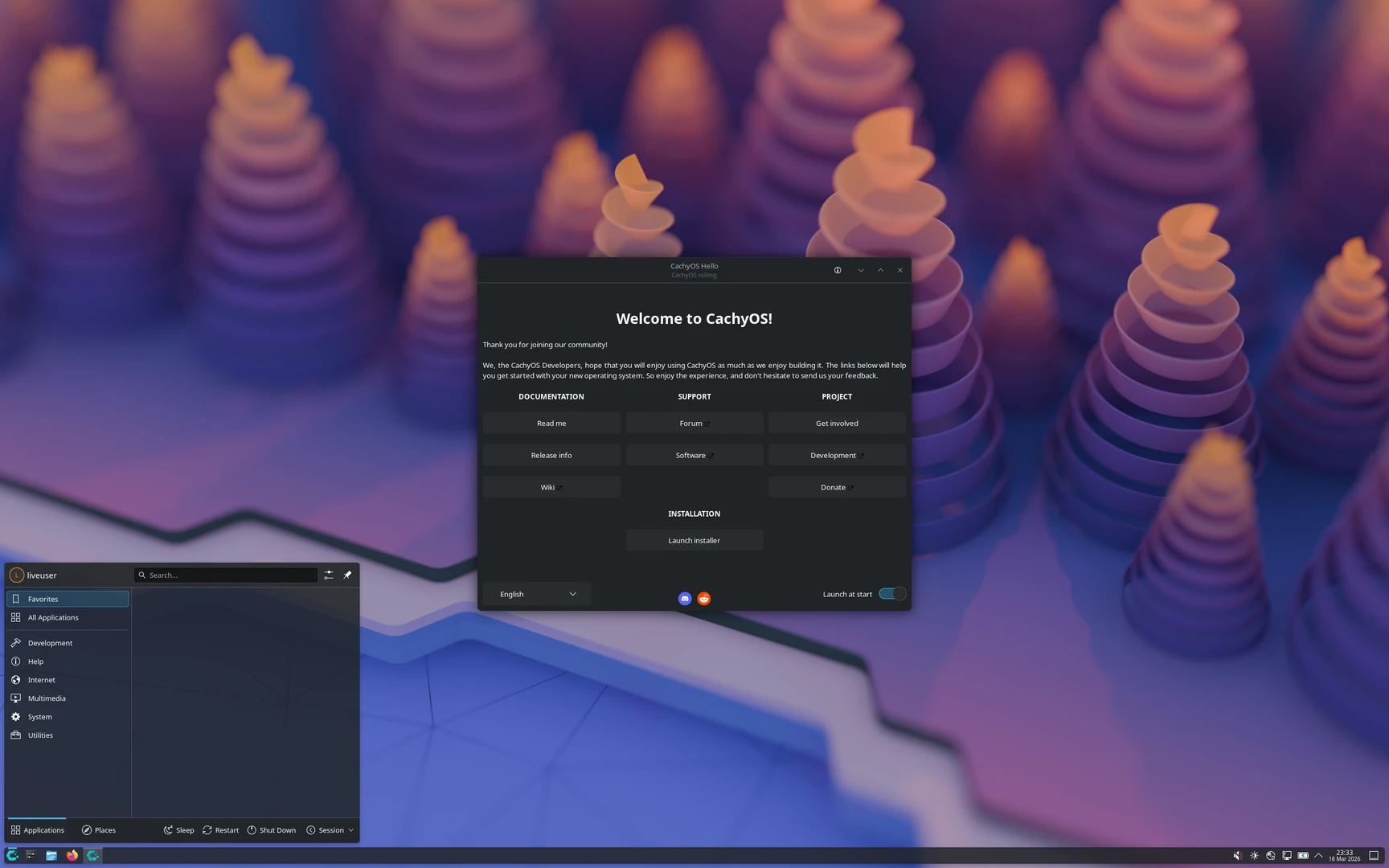Launch Firefox from the taskbar
Screen dimensions: 1389x868
pos(72,855)
